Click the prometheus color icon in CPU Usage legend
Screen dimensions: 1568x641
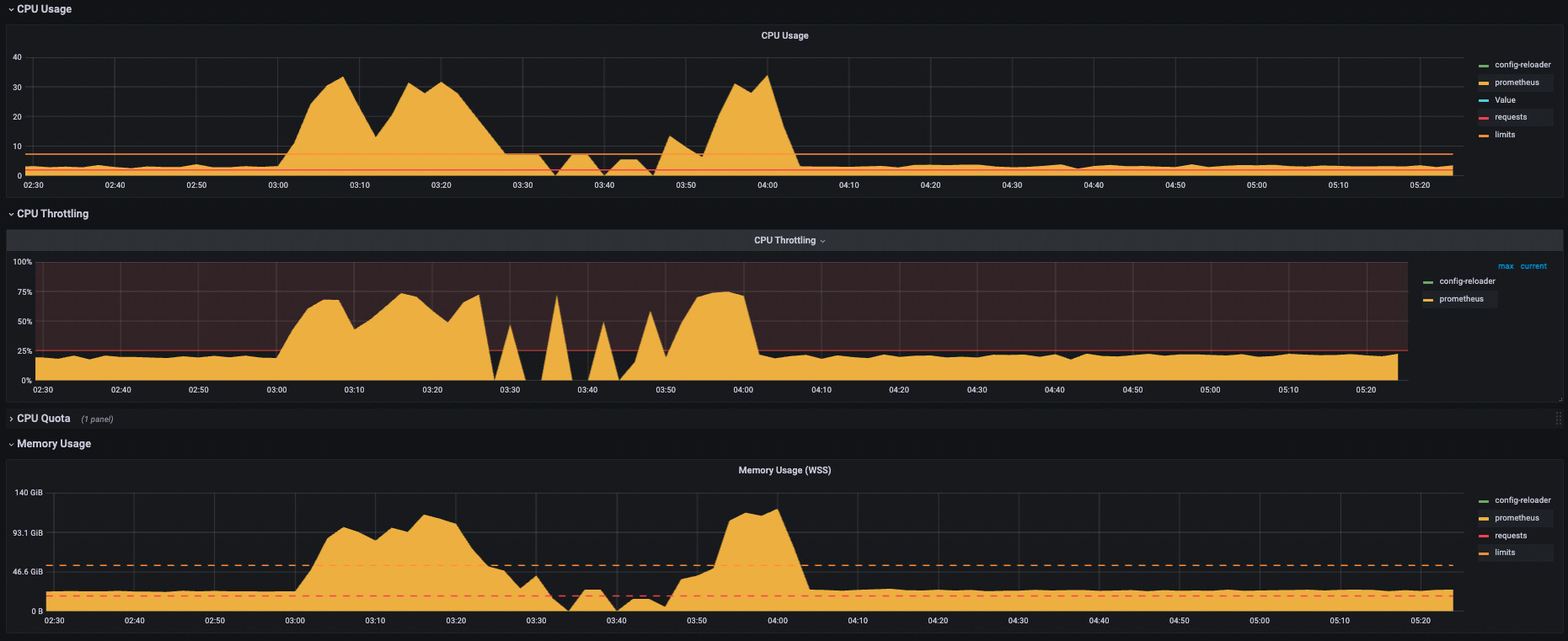pyautogui.click(x=1484, y=83)
